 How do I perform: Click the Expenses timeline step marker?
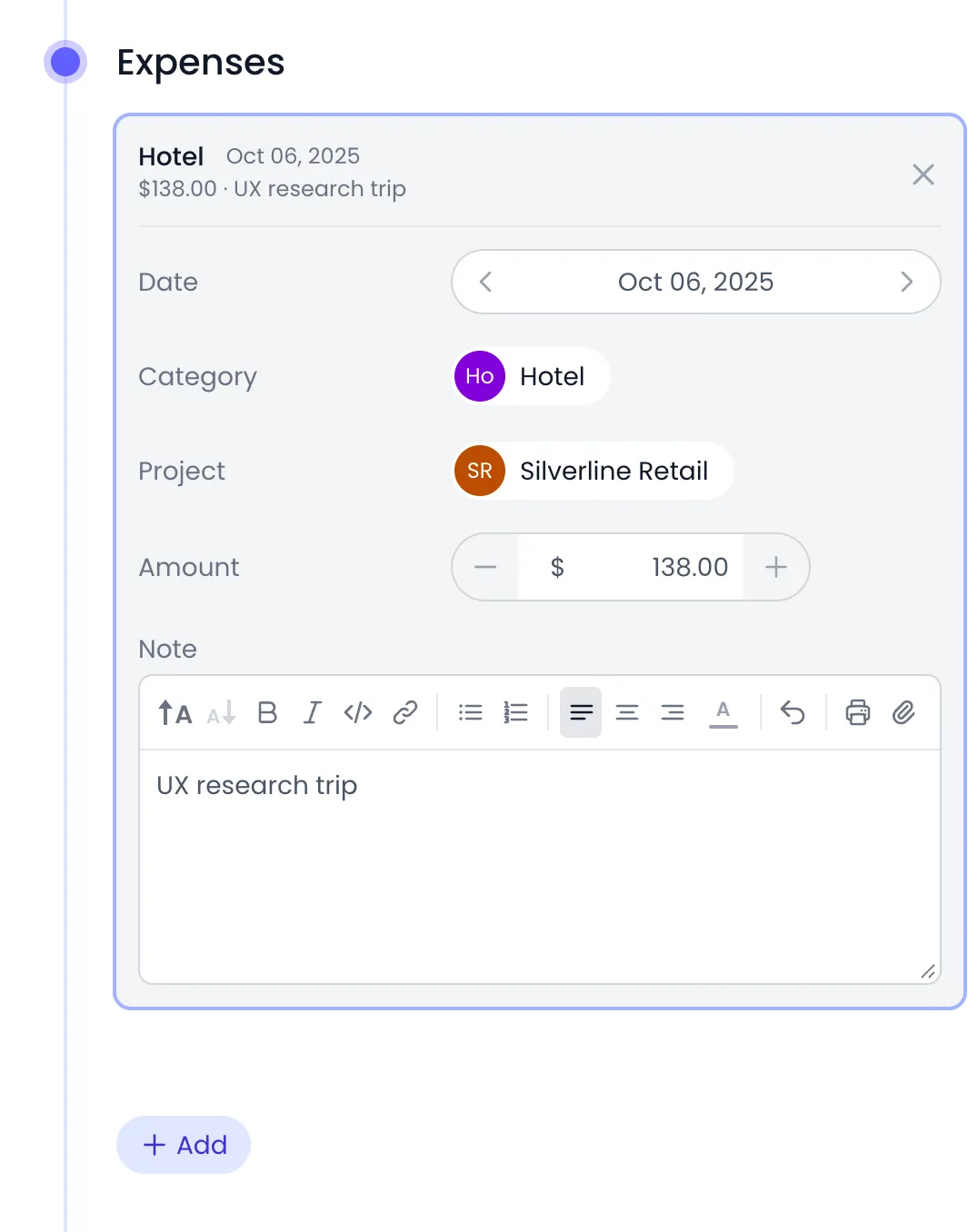[65, 62]
